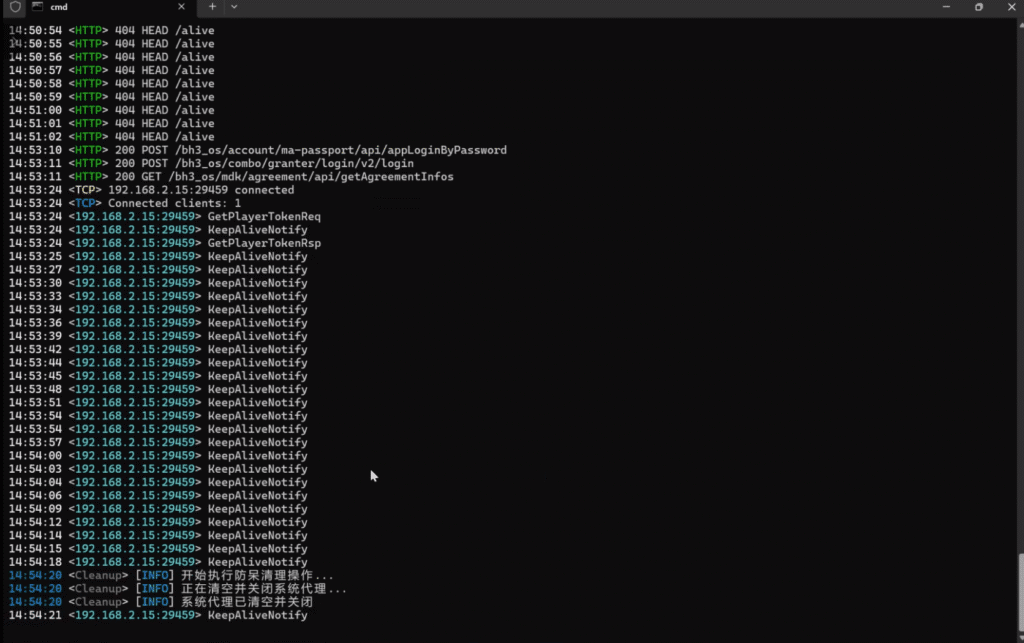Click the scrollbar track above the thumb
Viewport: 1024px width, 643px height.
click(x=1019, y=300)
